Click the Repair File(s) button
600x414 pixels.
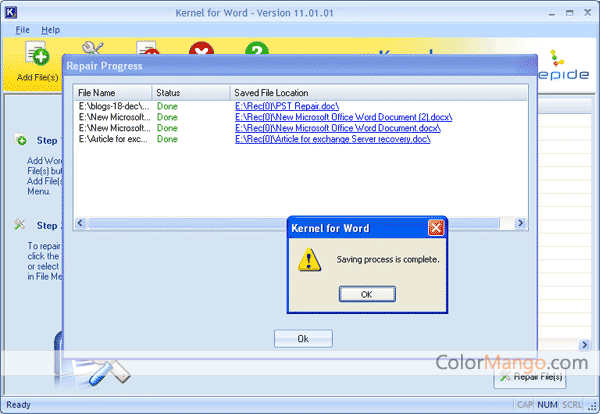click(x=530, y=377)
